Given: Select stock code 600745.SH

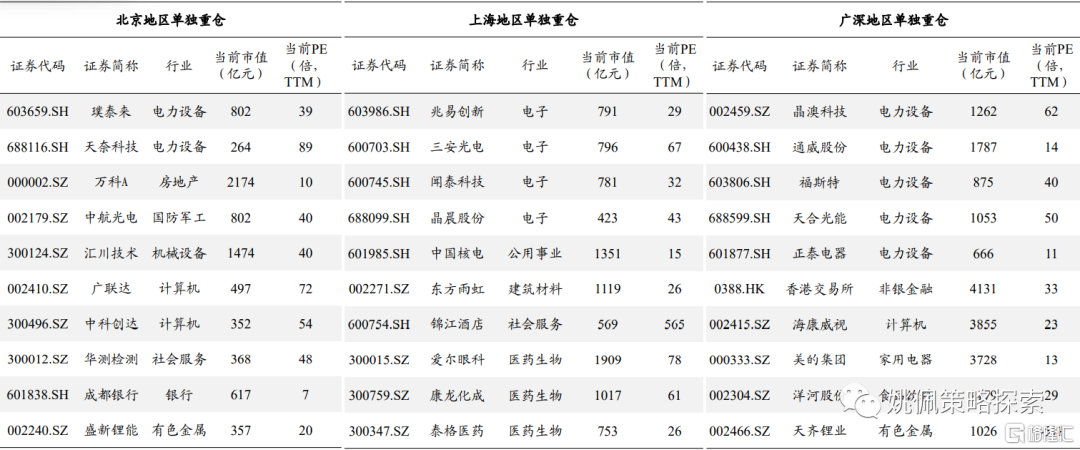Looking at the screenshot, I should [x=379, y=183].
